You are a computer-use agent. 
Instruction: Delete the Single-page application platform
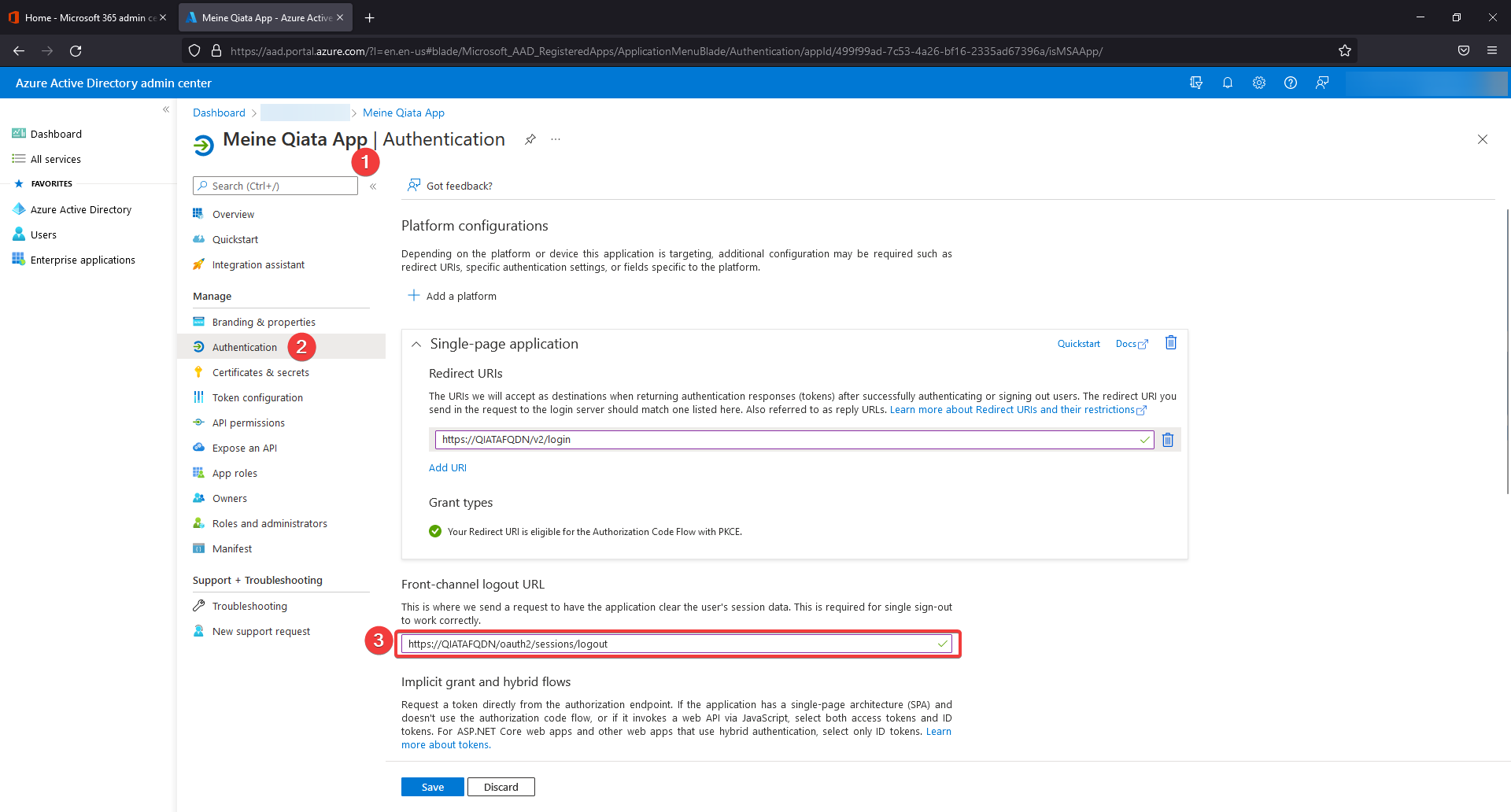tap(1170, 343)
